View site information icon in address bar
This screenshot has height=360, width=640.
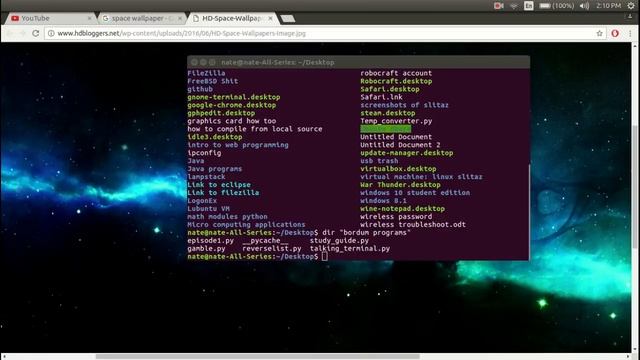(51, 33)
